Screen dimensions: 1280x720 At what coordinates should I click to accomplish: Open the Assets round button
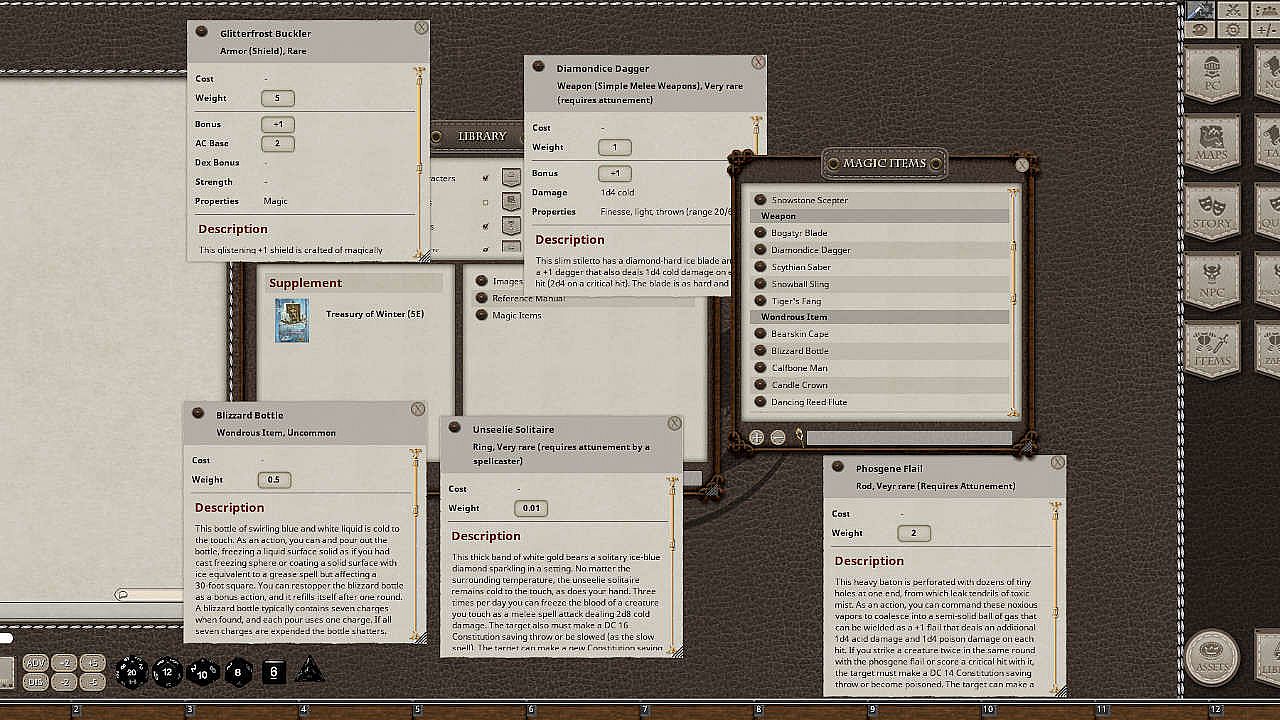pos(1212,657)
